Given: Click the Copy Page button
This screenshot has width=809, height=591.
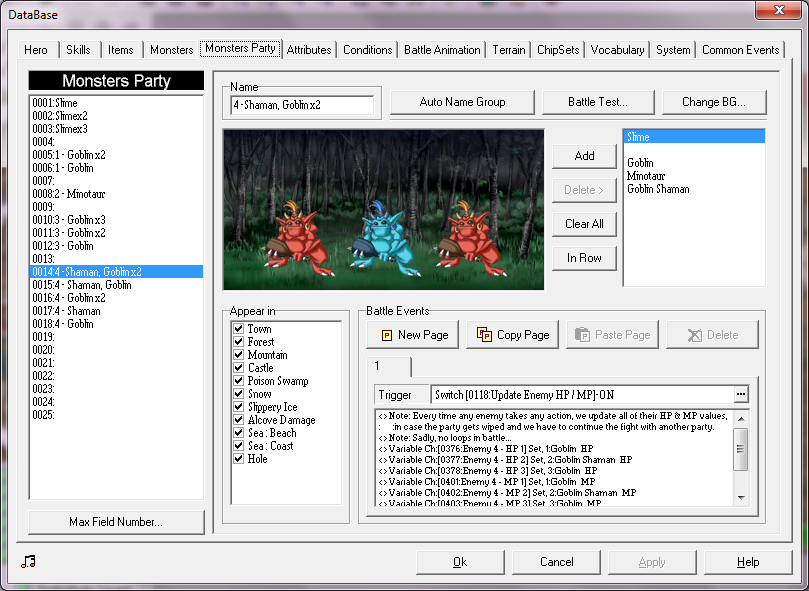Looking at the screenshot, I should tap(512, 334).
